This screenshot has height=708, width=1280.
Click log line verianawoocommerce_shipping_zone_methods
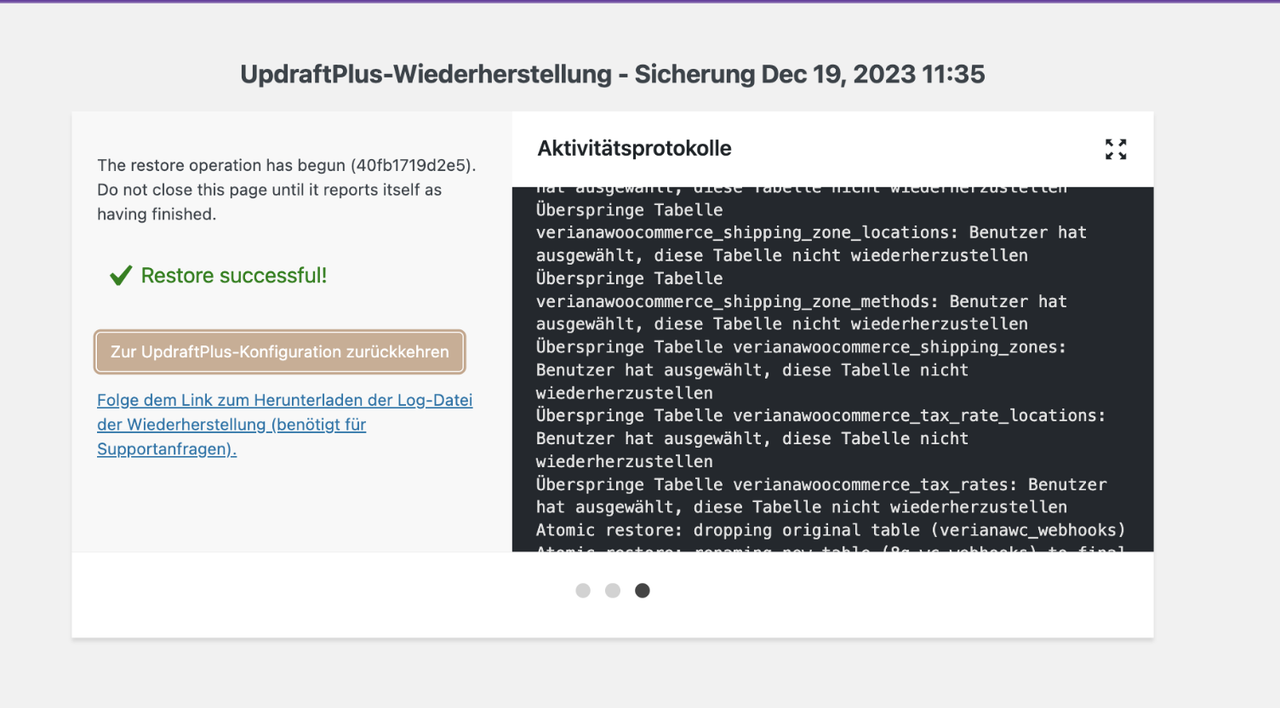point(801,302)
